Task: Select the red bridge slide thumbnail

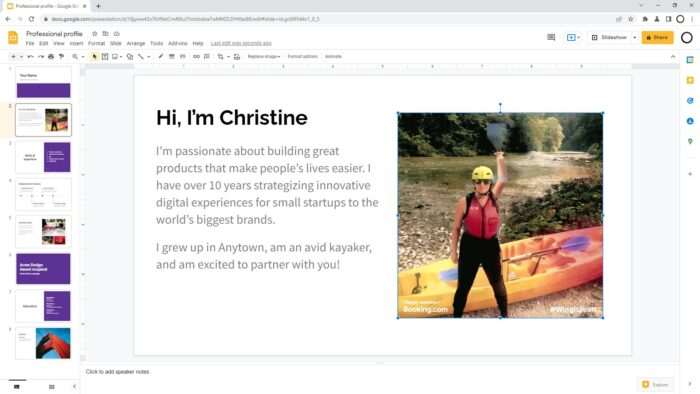Action: click(x=43, y=344)
